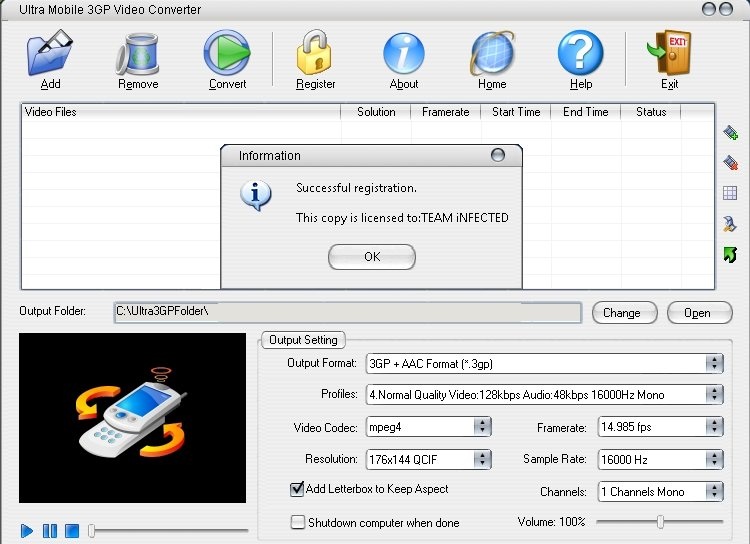Close the Information dialog with round button
This screenshot has width=750, height=544.
point(498,155)
